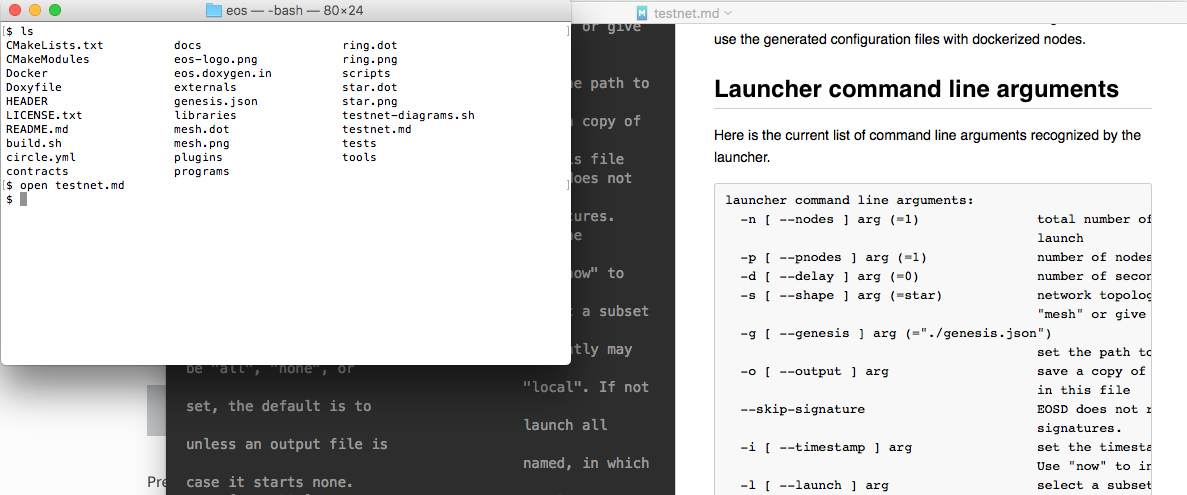Click the '--skip-signature' option line
The image size is (1187, 495).
click(802, 409)
